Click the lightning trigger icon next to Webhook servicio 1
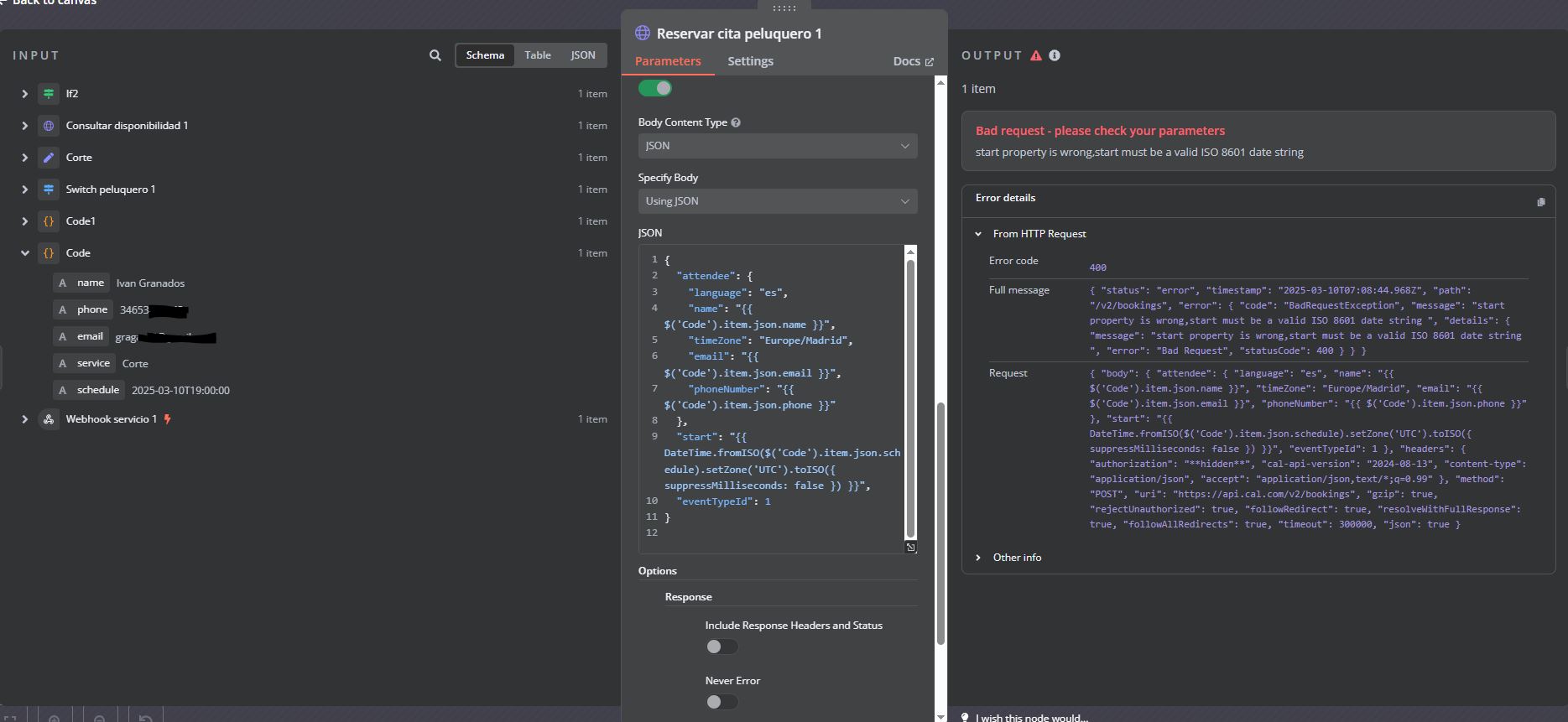 (168, 419)
